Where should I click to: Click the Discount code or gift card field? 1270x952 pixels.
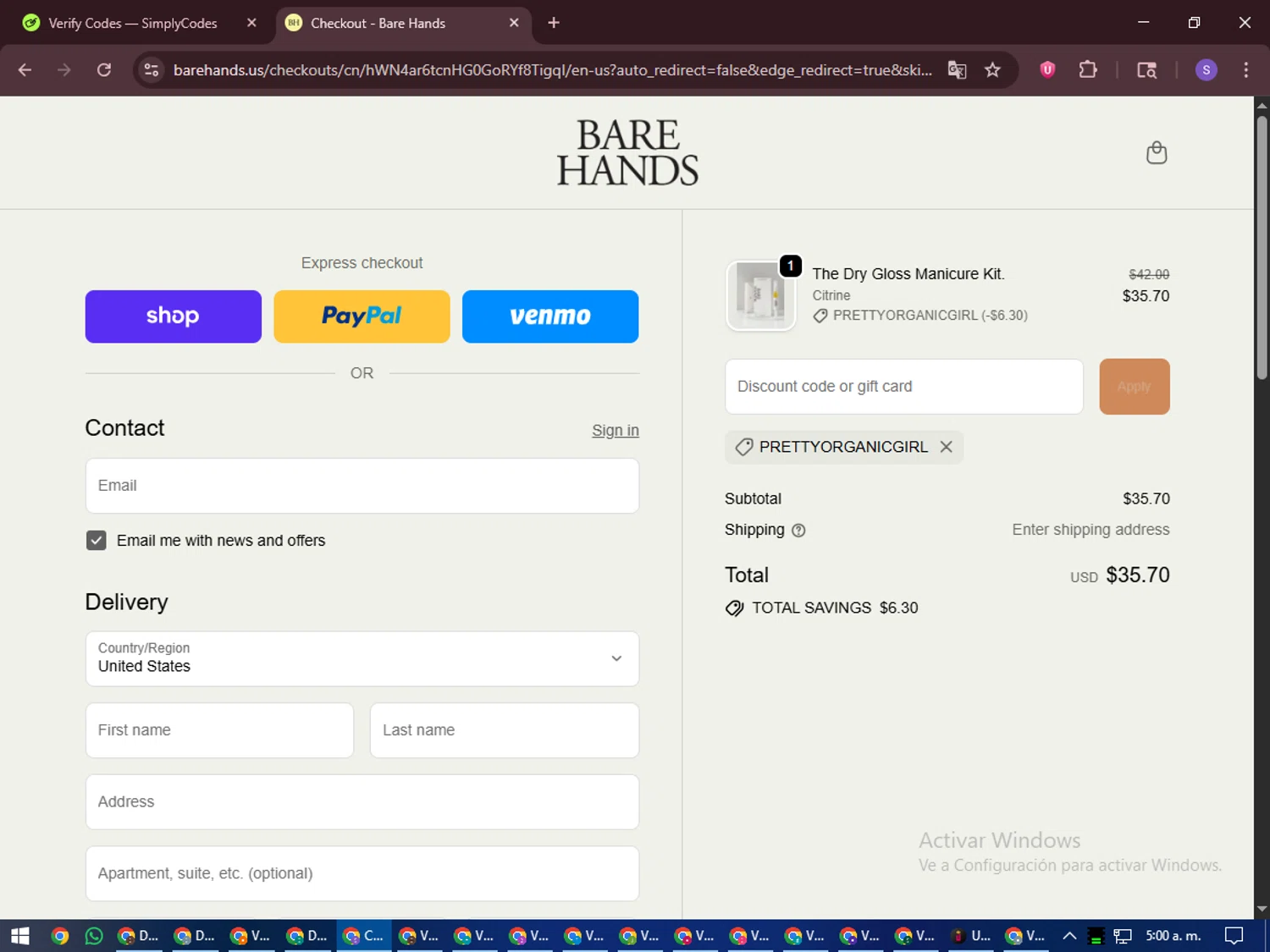[x=904, y=387]
